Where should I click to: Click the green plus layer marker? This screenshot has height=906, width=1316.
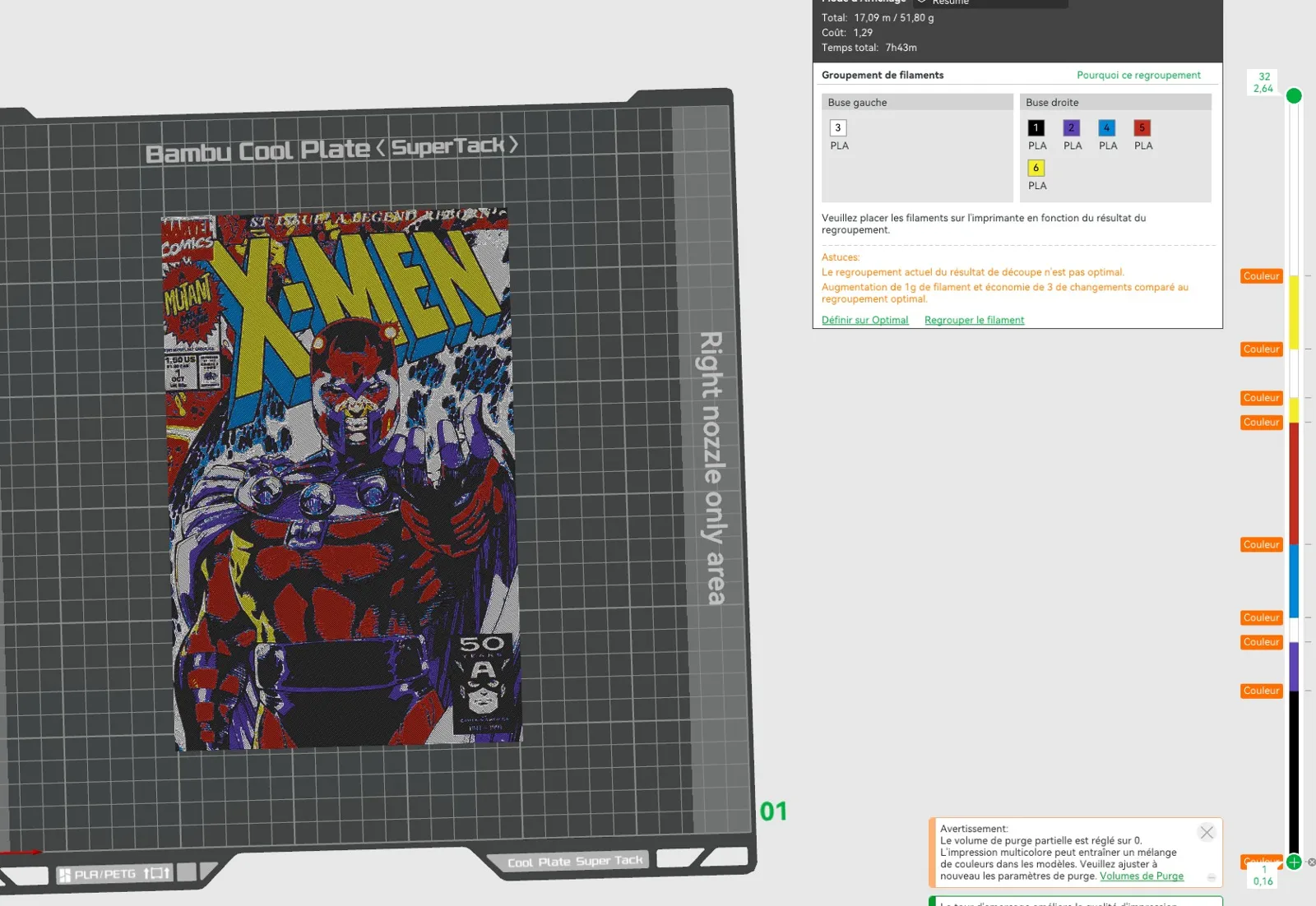(1294, 862)
